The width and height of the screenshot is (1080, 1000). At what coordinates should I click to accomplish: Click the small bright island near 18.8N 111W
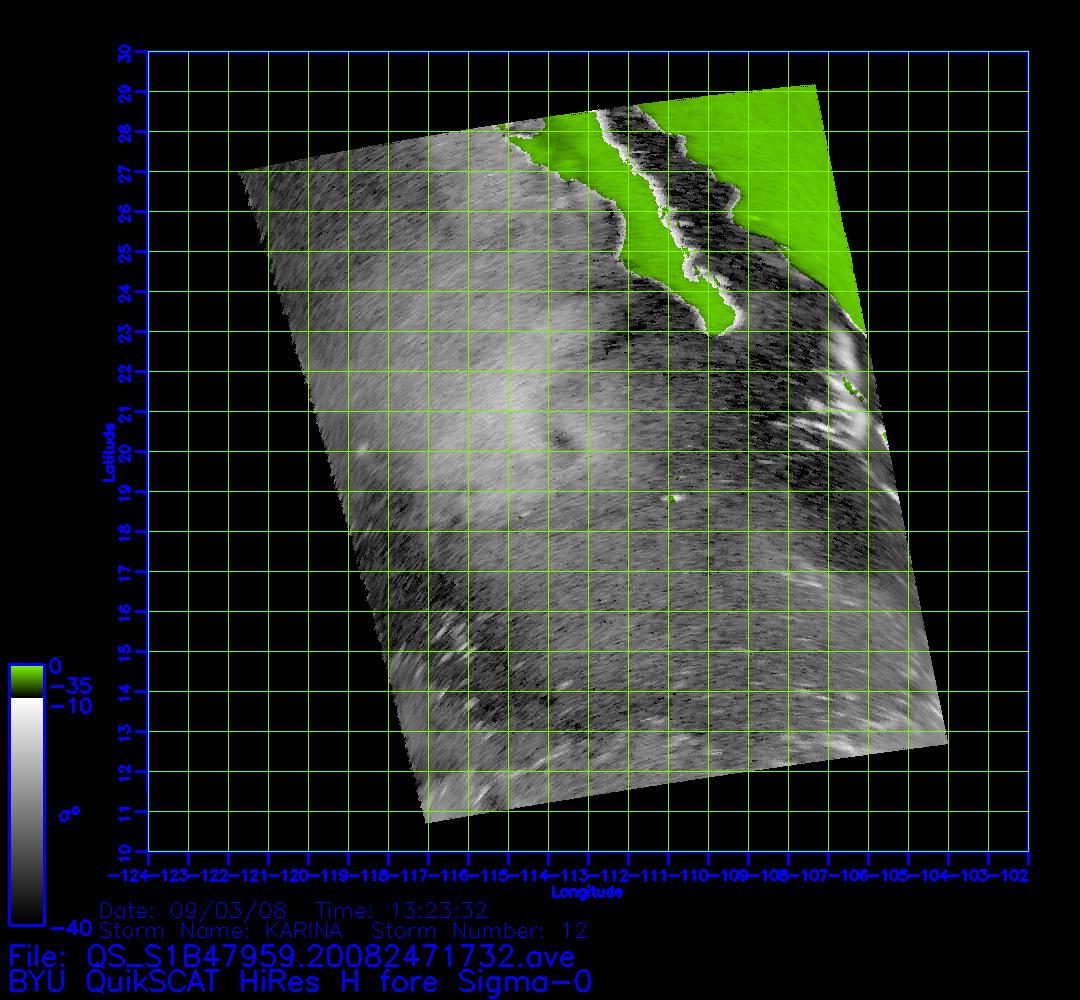point(675,497)
